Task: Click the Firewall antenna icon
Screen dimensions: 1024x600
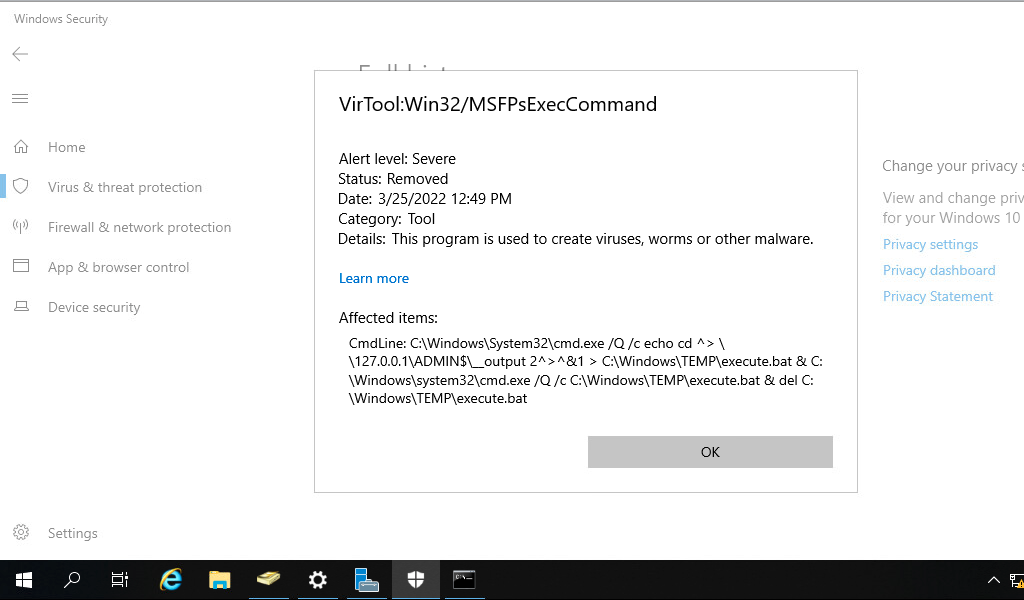Action: point(21,227)
